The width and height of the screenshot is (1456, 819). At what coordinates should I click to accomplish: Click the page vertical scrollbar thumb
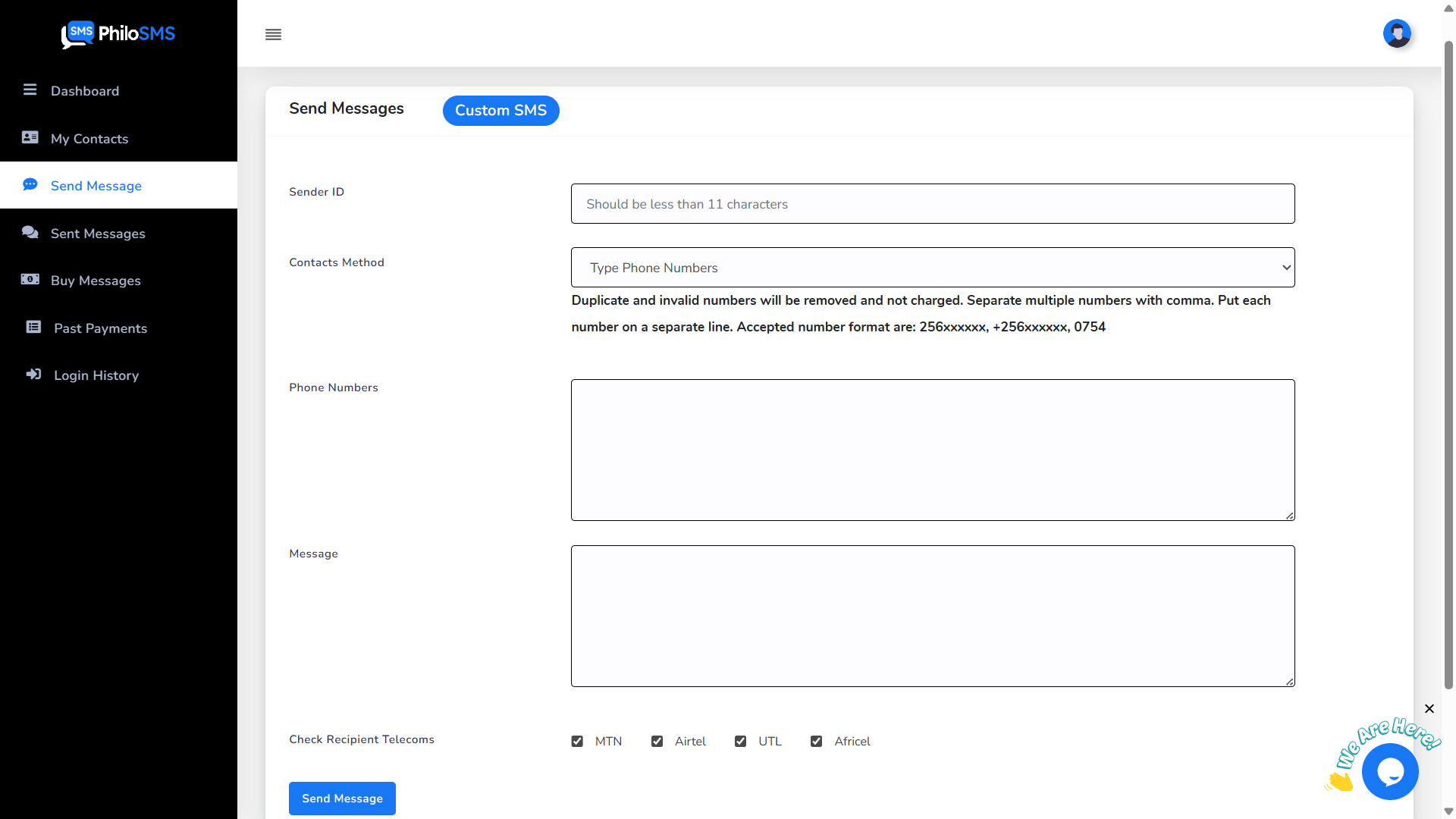click(1448, 364)
